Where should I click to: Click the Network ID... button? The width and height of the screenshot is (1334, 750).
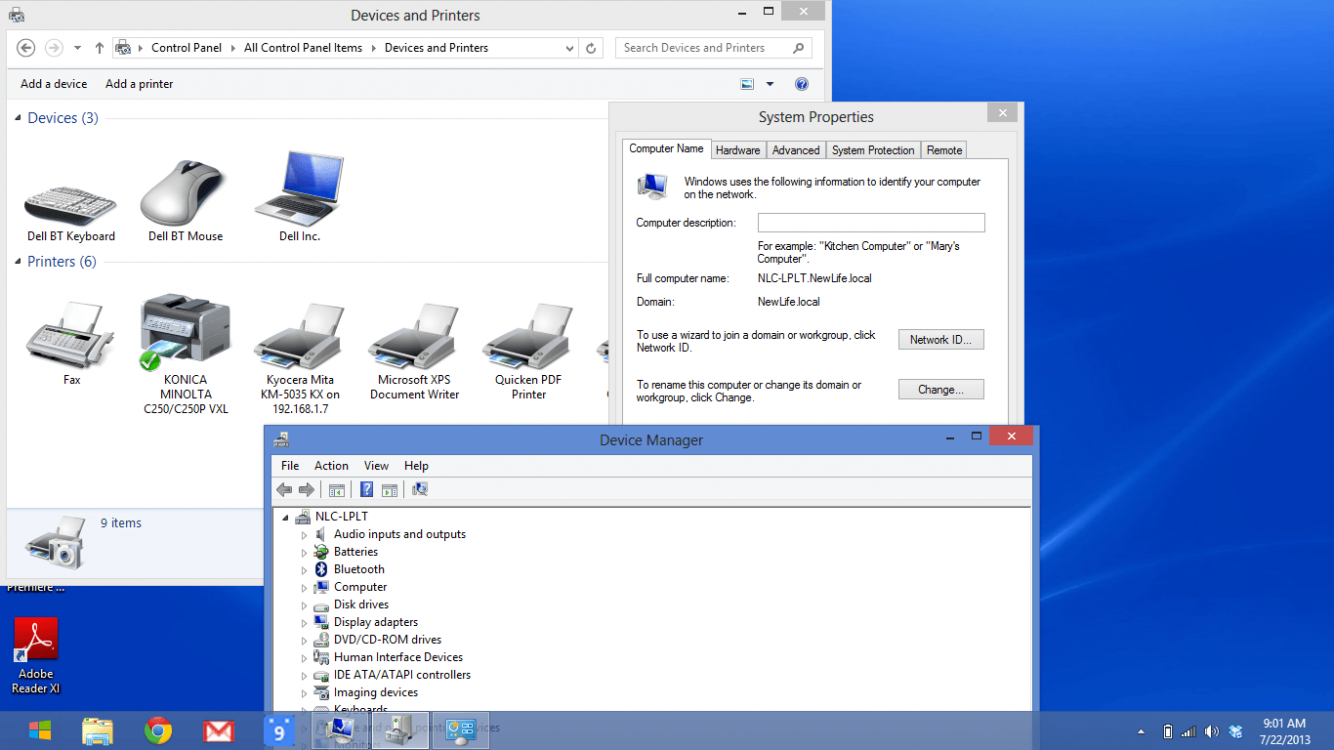940,340
